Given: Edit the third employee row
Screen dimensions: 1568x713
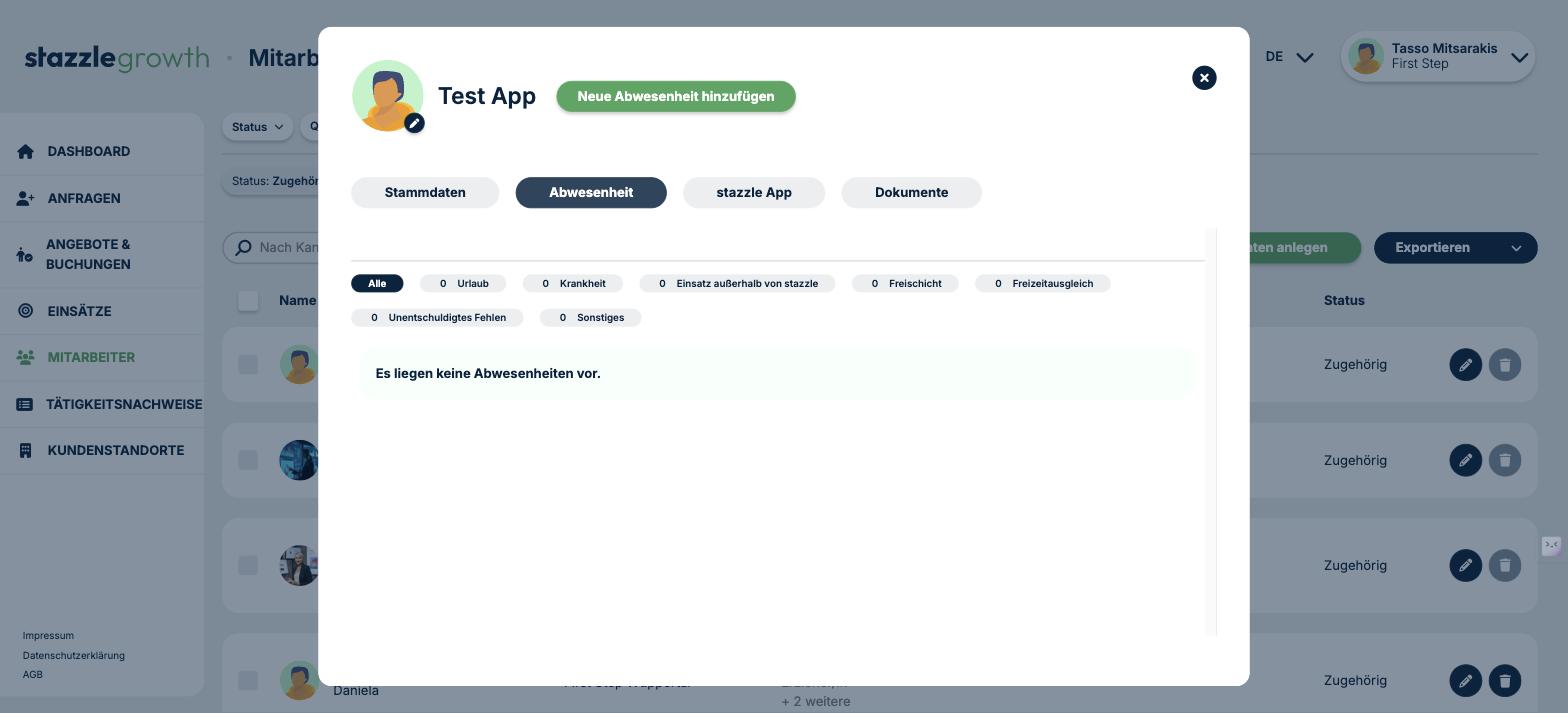Looking at the screenshot, I should click(x=1465, y=565).
